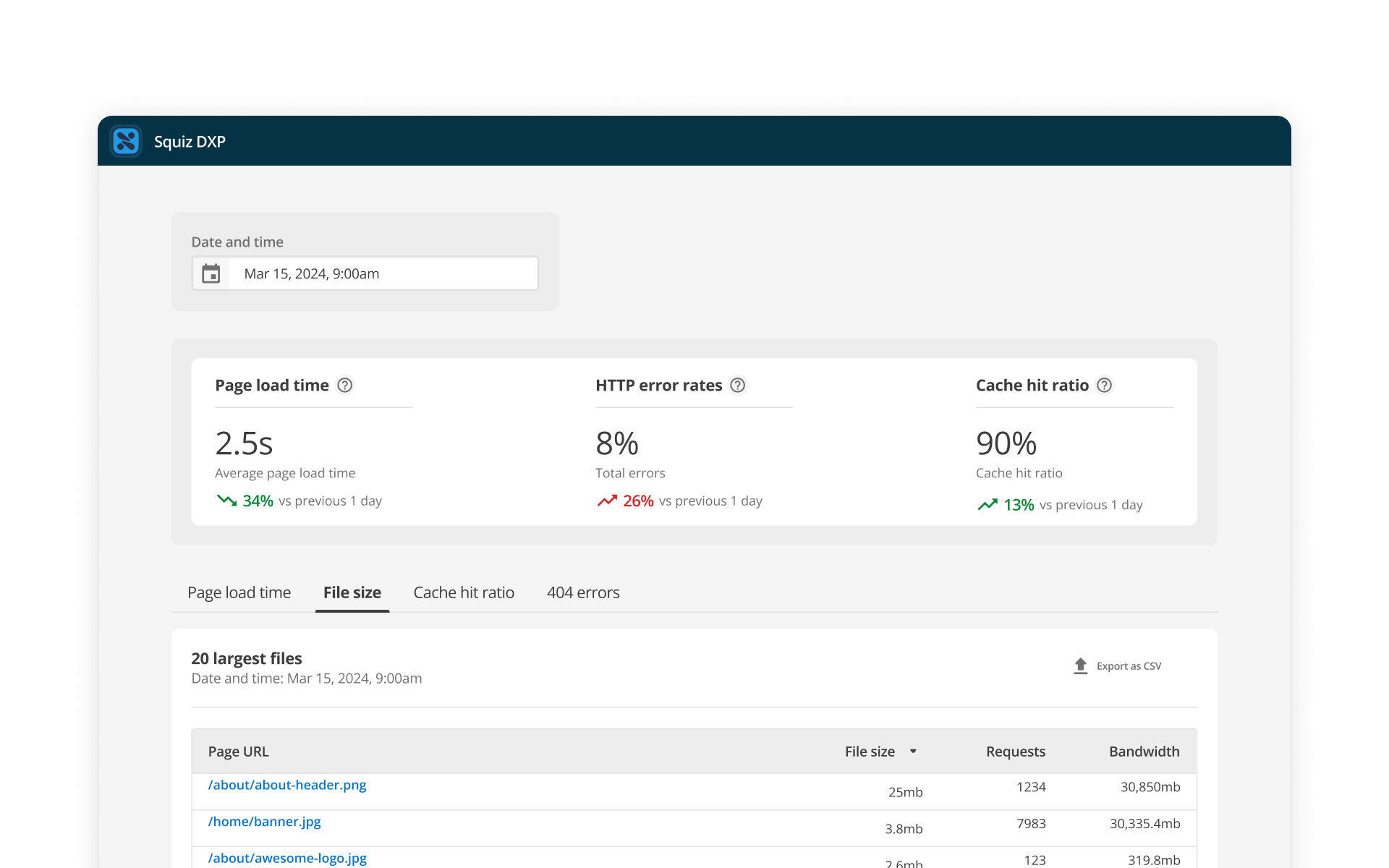Open /about/about-header.png link
The image size is (1389, 868).
point(287,785)
